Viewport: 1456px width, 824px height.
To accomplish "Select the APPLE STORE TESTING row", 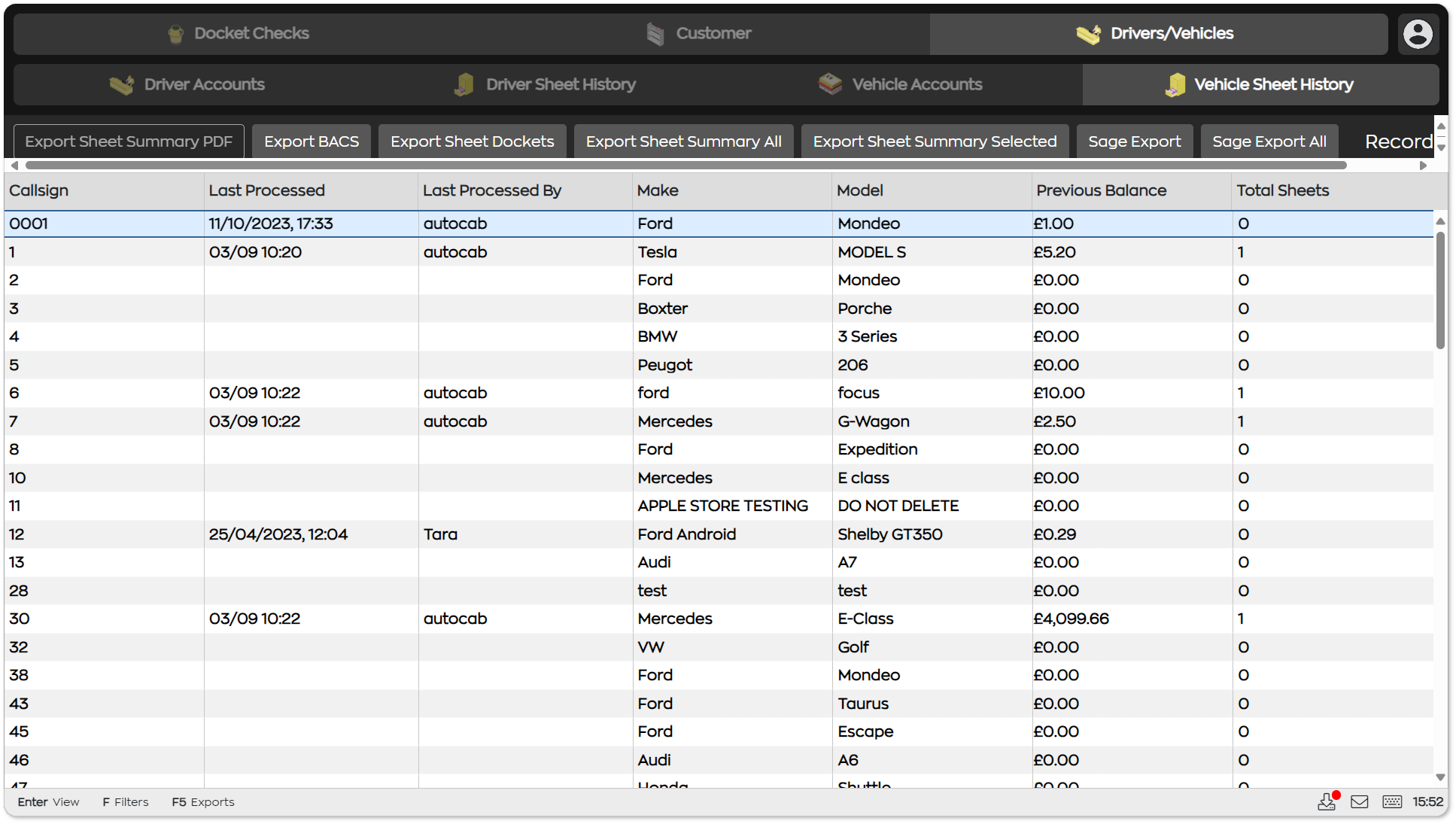I will tap(719, 506).
